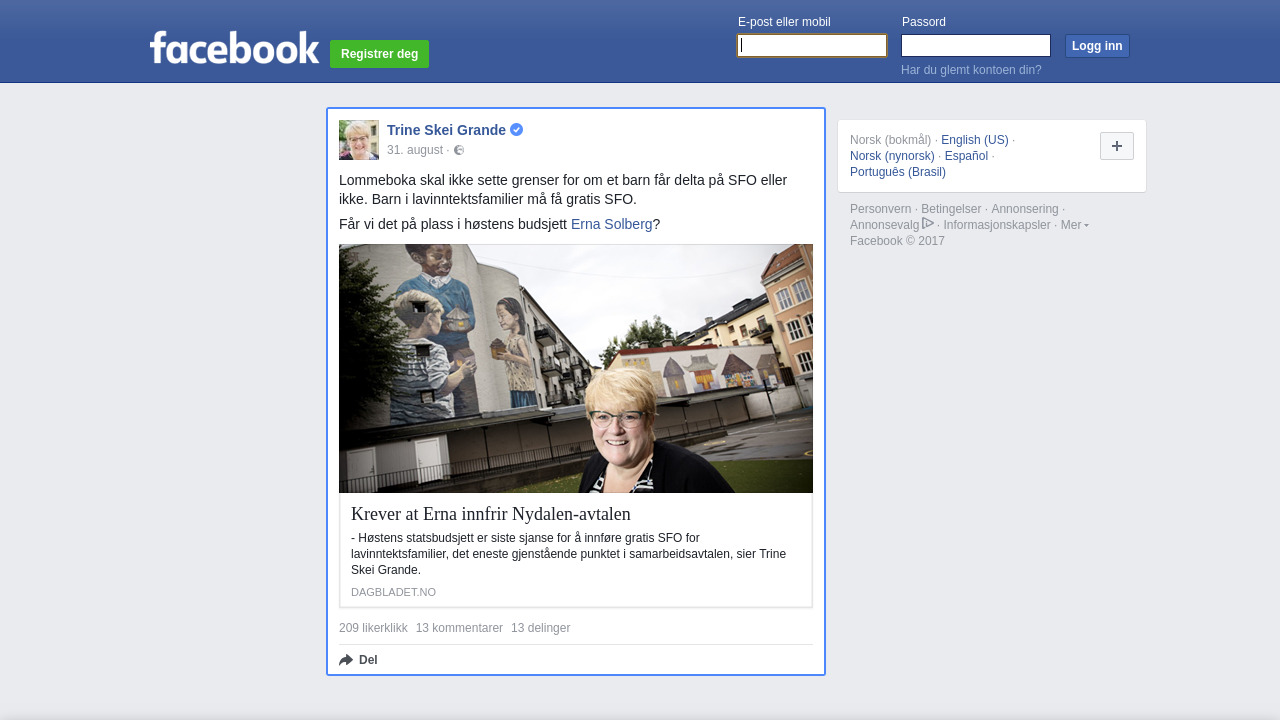Click the verified badge next to Trine Skei Grande
The height and width of the screenshot is (720, 1280).
[x=516, y=130]
